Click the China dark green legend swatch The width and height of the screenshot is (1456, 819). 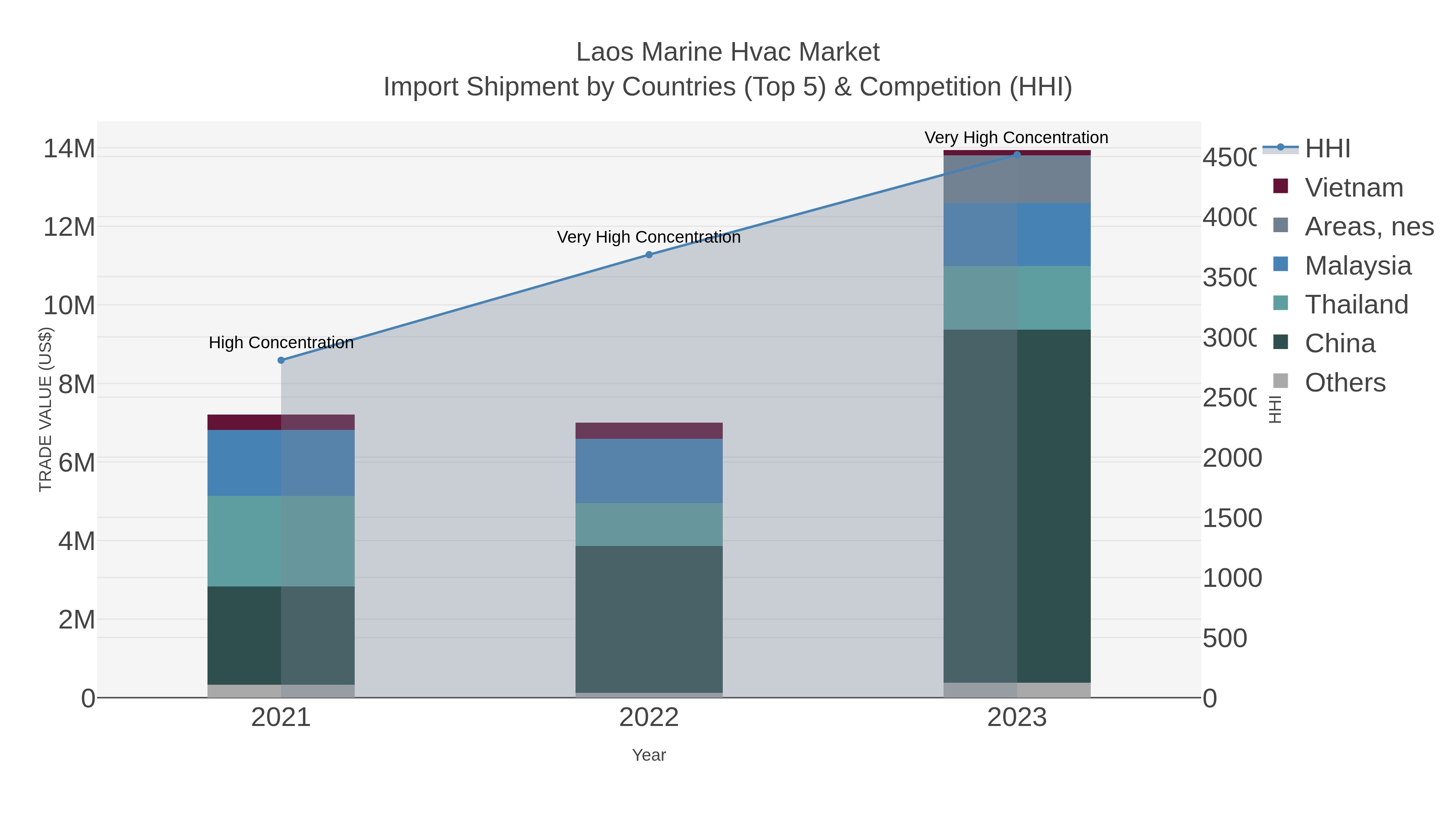pyautogui.click(x=1280, y=342)
